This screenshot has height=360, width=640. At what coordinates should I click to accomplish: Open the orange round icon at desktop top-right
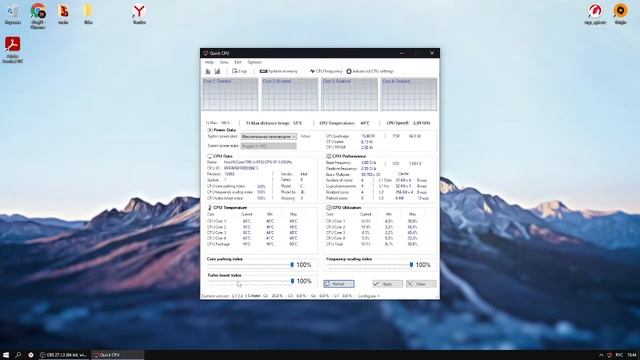click(620, 14)
